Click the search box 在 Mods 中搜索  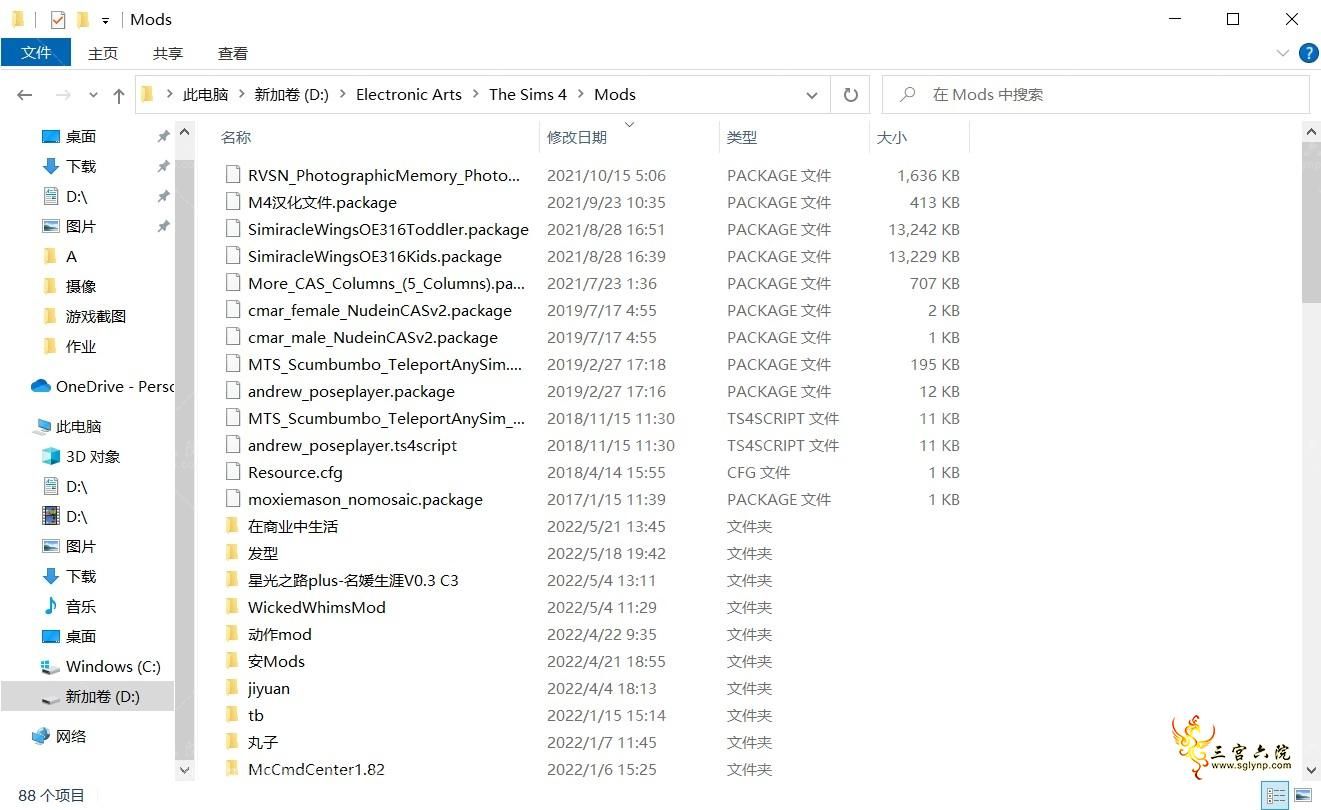coord(1095,95)
